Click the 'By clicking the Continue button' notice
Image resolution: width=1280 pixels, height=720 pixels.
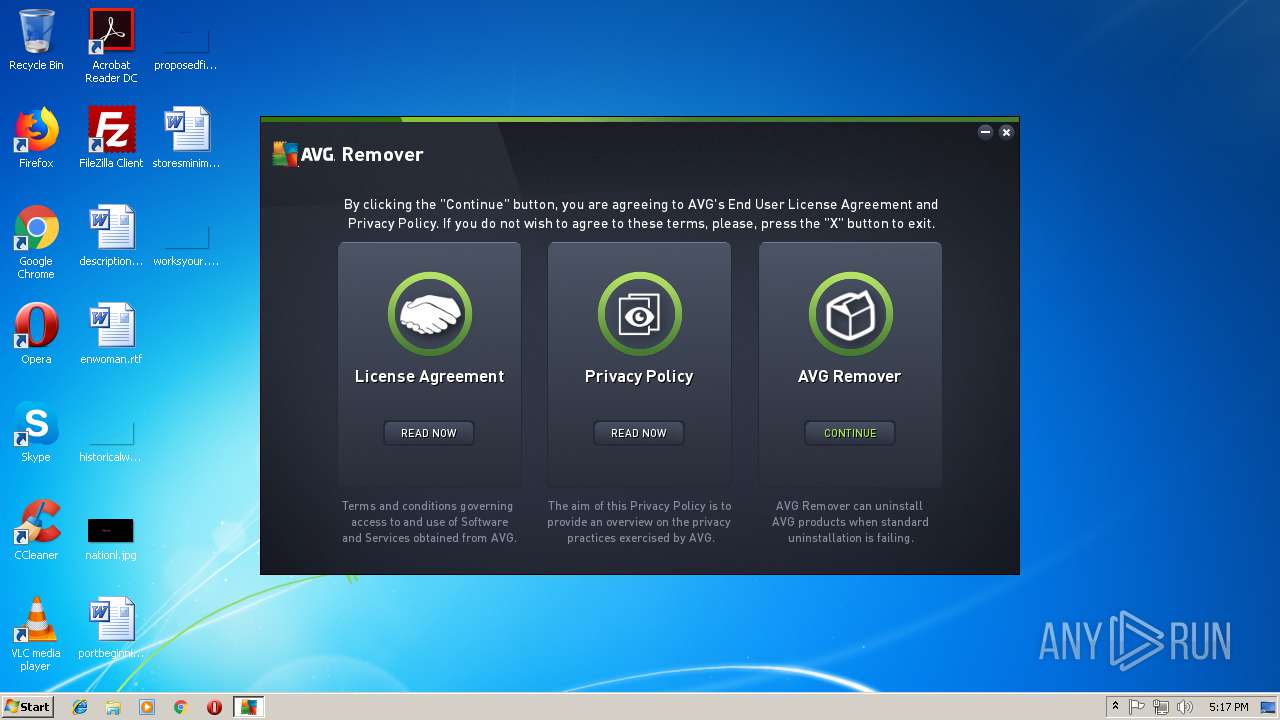tap(641, 214)
